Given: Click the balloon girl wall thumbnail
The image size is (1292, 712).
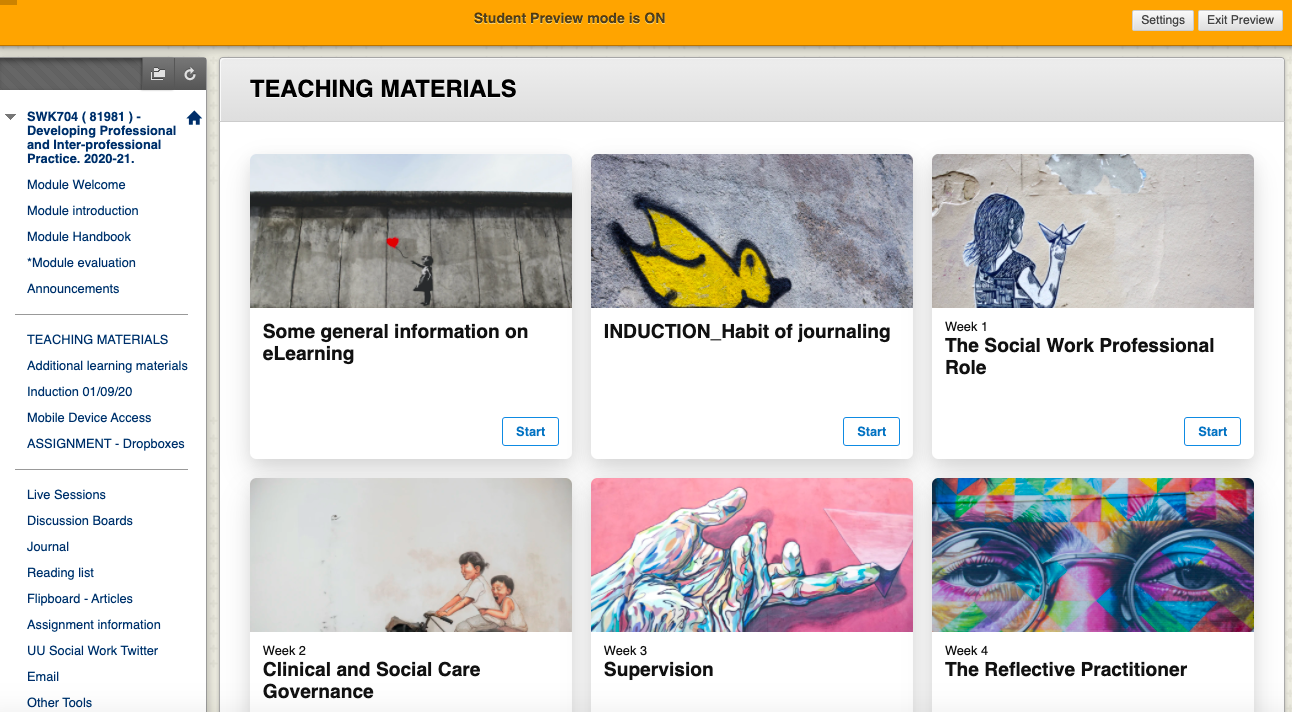Looking at the screenshot, I should [x=411, y=231].
